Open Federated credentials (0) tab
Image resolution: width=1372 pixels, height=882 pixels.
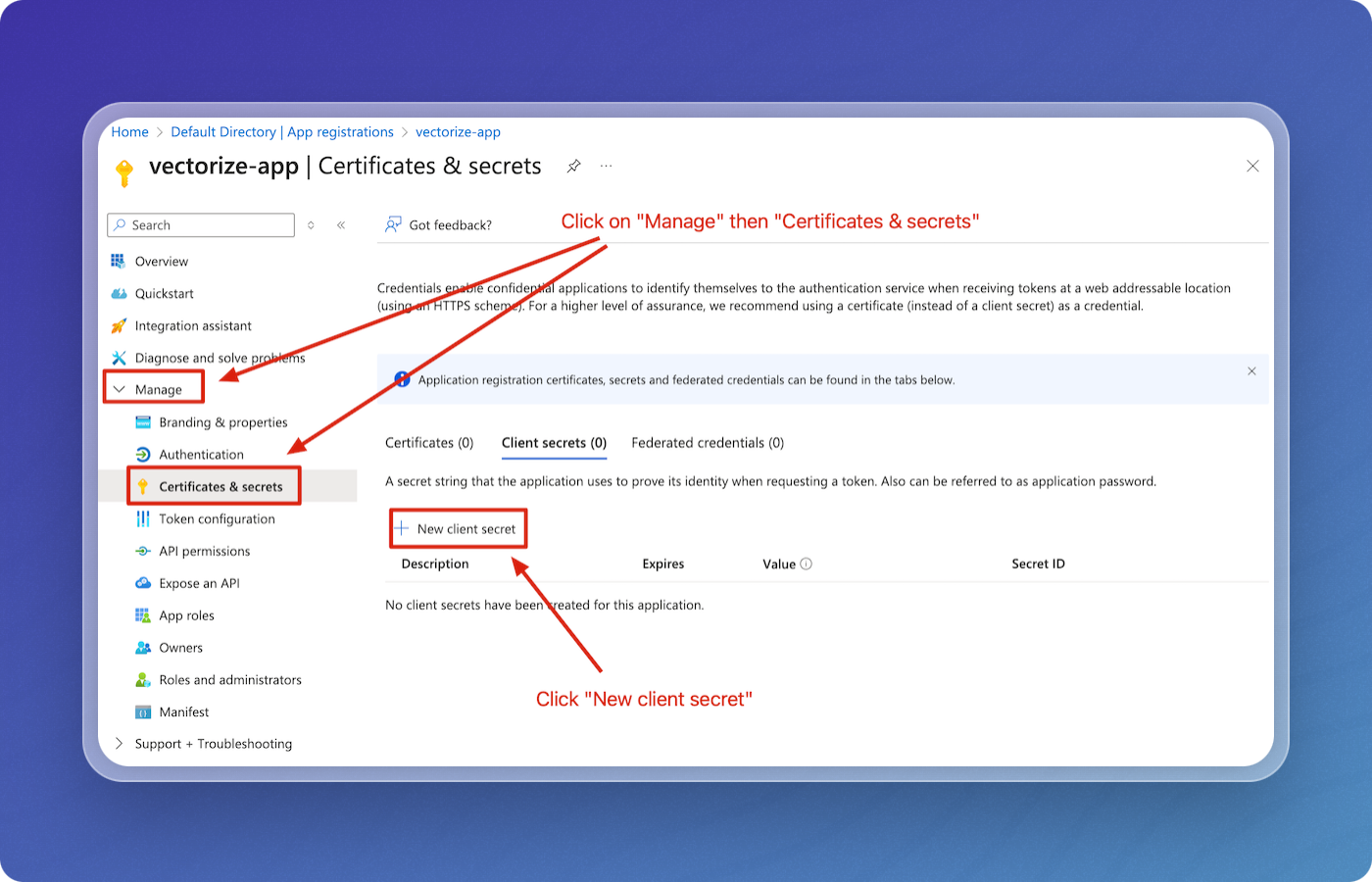point(708,443)
